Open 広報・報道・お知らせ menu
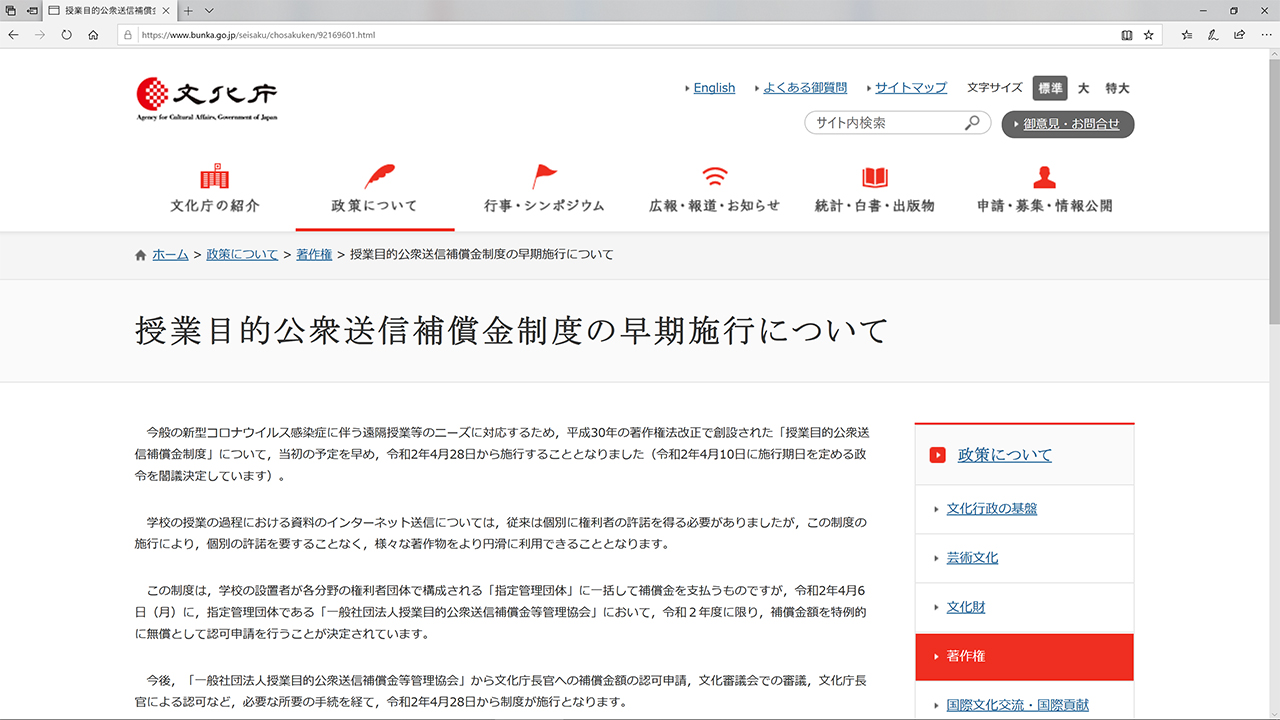The image size is (1280, 720). [x=714, y=190]
